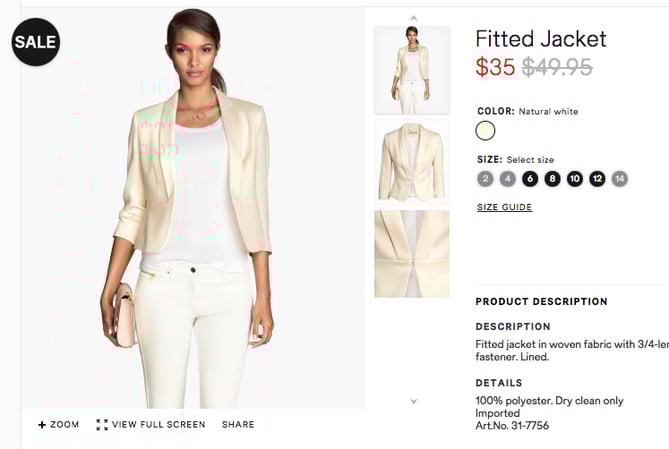Show the jacket-only product thumbnail
The height and width of the screenshot is (449, 669).
[412, 162]
